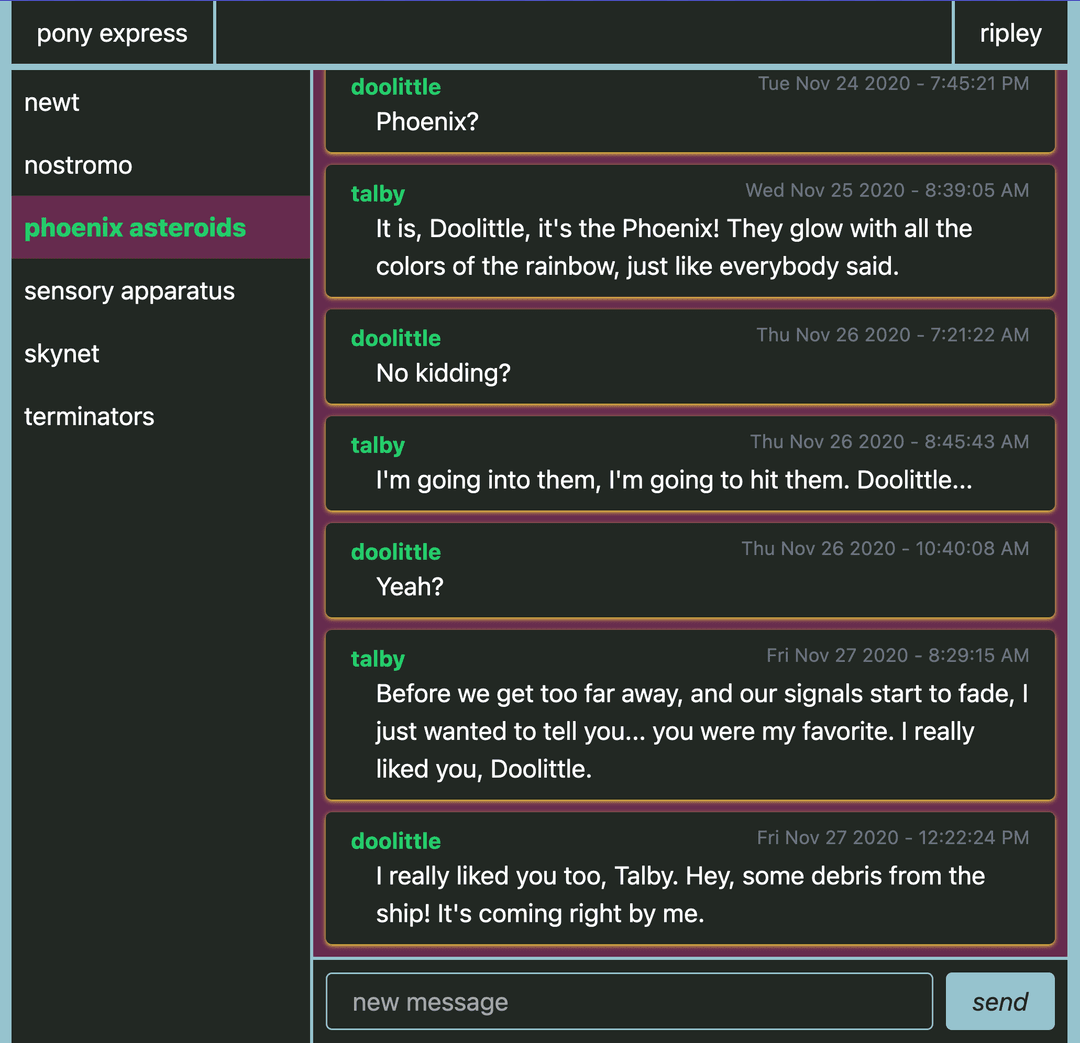Viewport: 1080px width, 1043px height.
Task: Go to the terminators chat
Action: [89, 417]
